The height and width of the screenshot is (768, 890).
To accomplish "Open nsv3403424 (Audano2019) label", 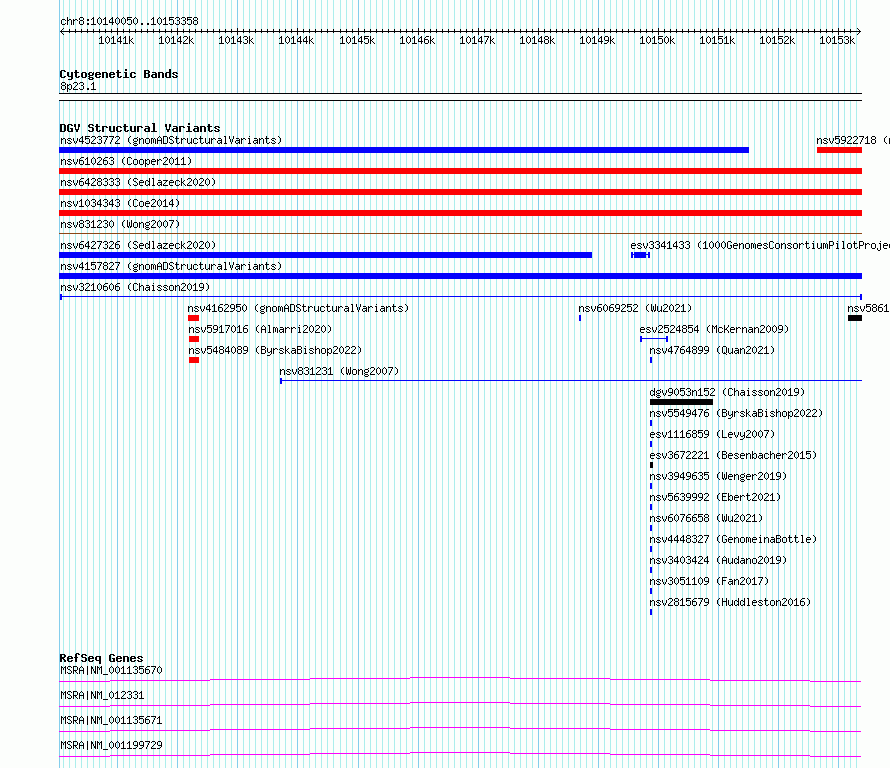I will [x=718, y=560].
